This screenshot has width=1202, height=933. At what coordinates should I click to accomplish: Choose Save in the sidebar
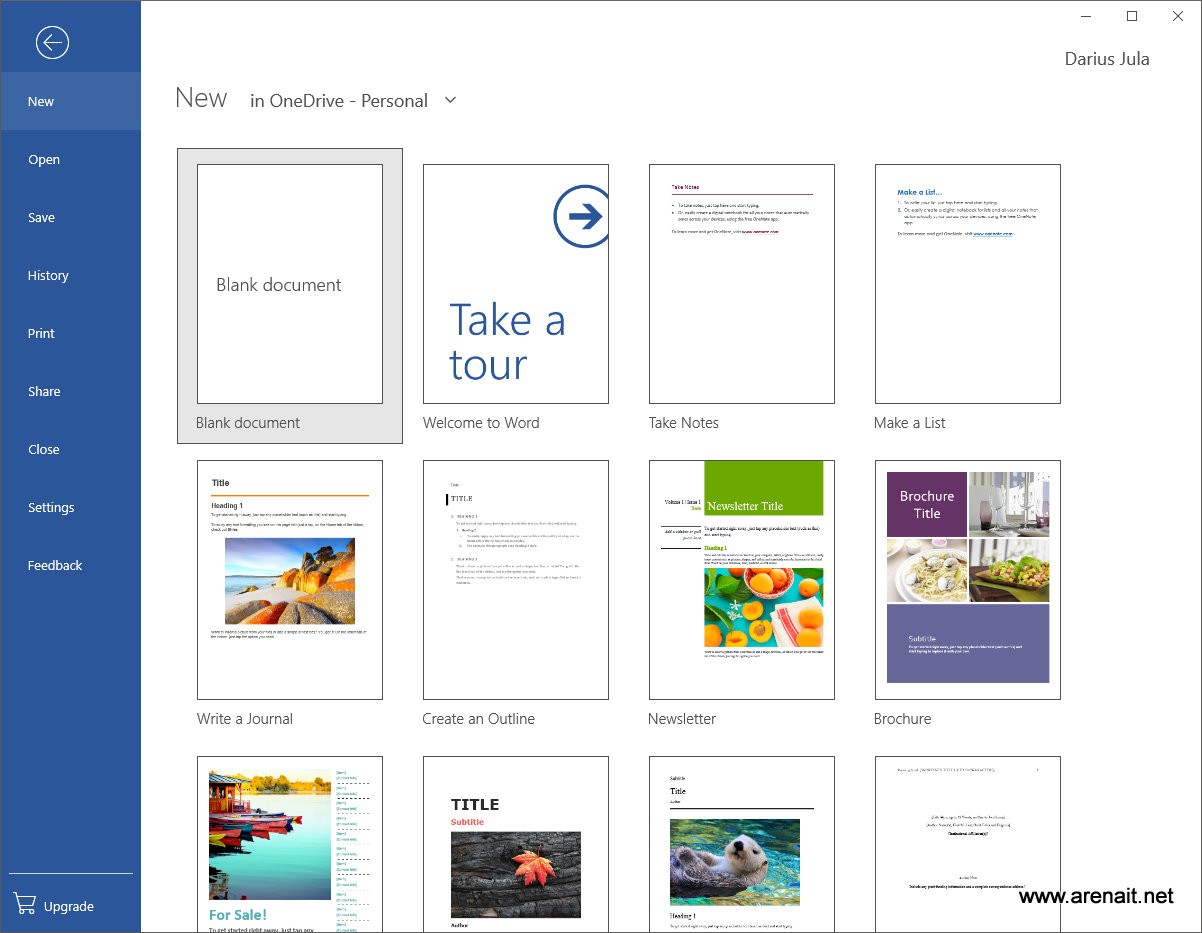point(41,217)
